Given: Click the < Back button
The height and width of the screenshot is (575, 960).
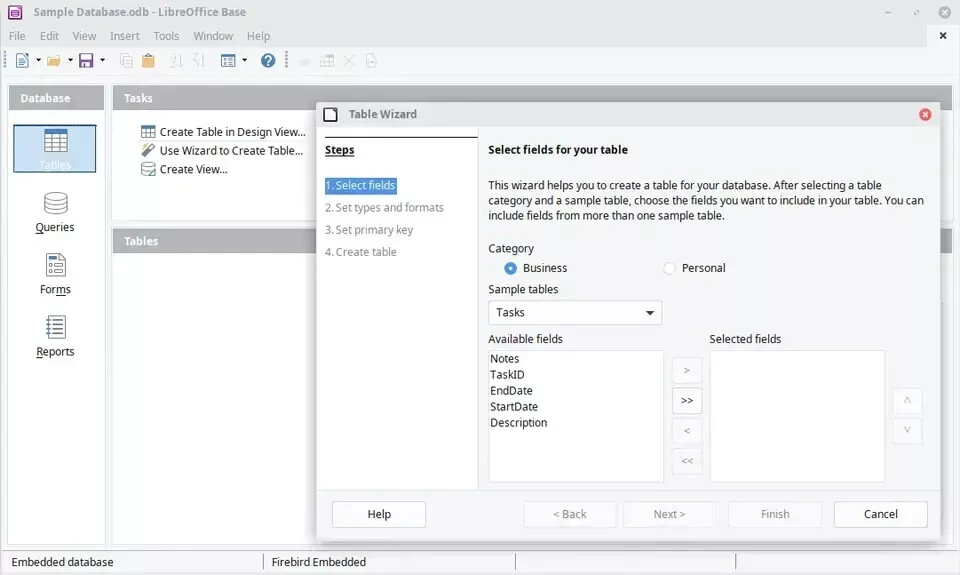Looking at the screenshot, I should [x=569, y=514].
